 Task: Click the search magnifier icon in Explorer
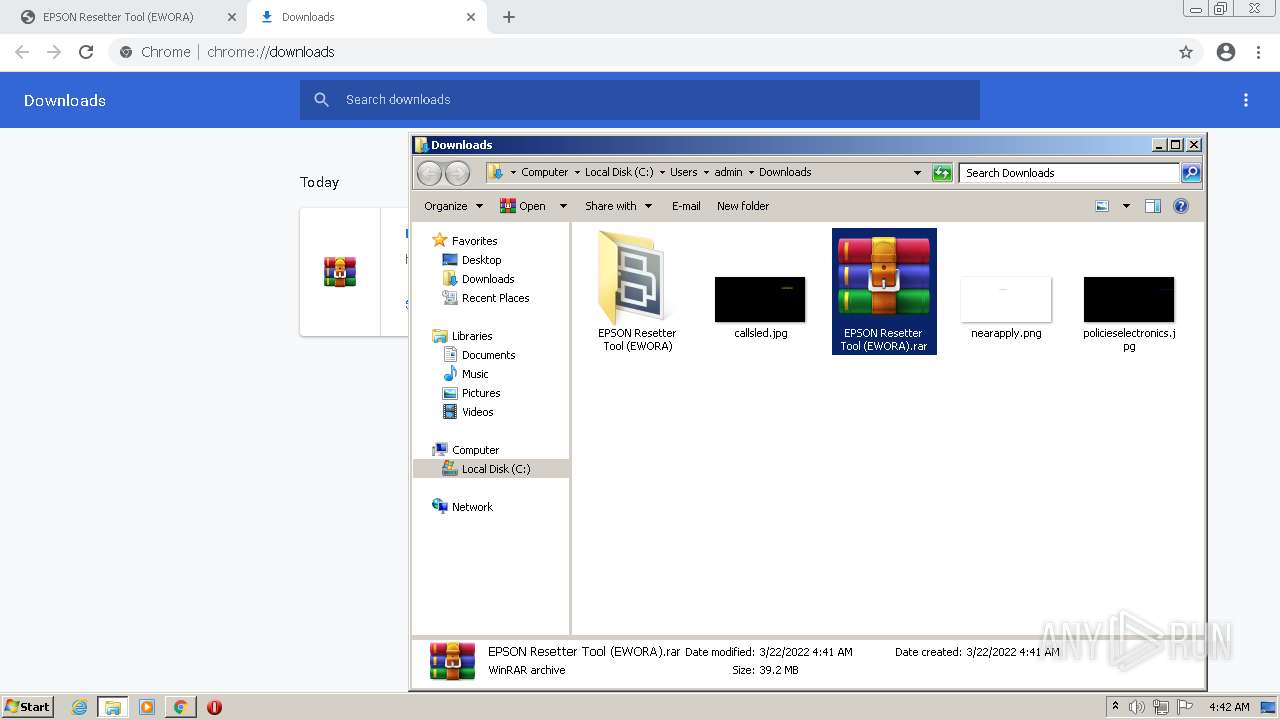tap(1191, 173)
